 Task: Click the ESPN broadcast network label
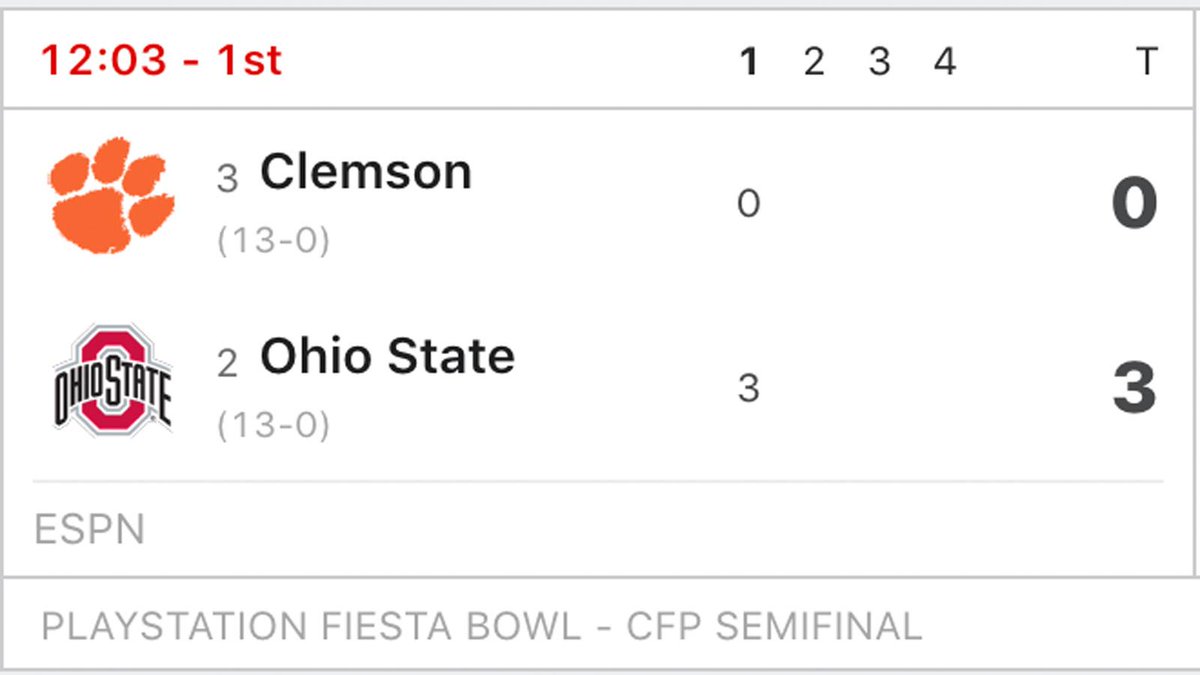(90, 529)
